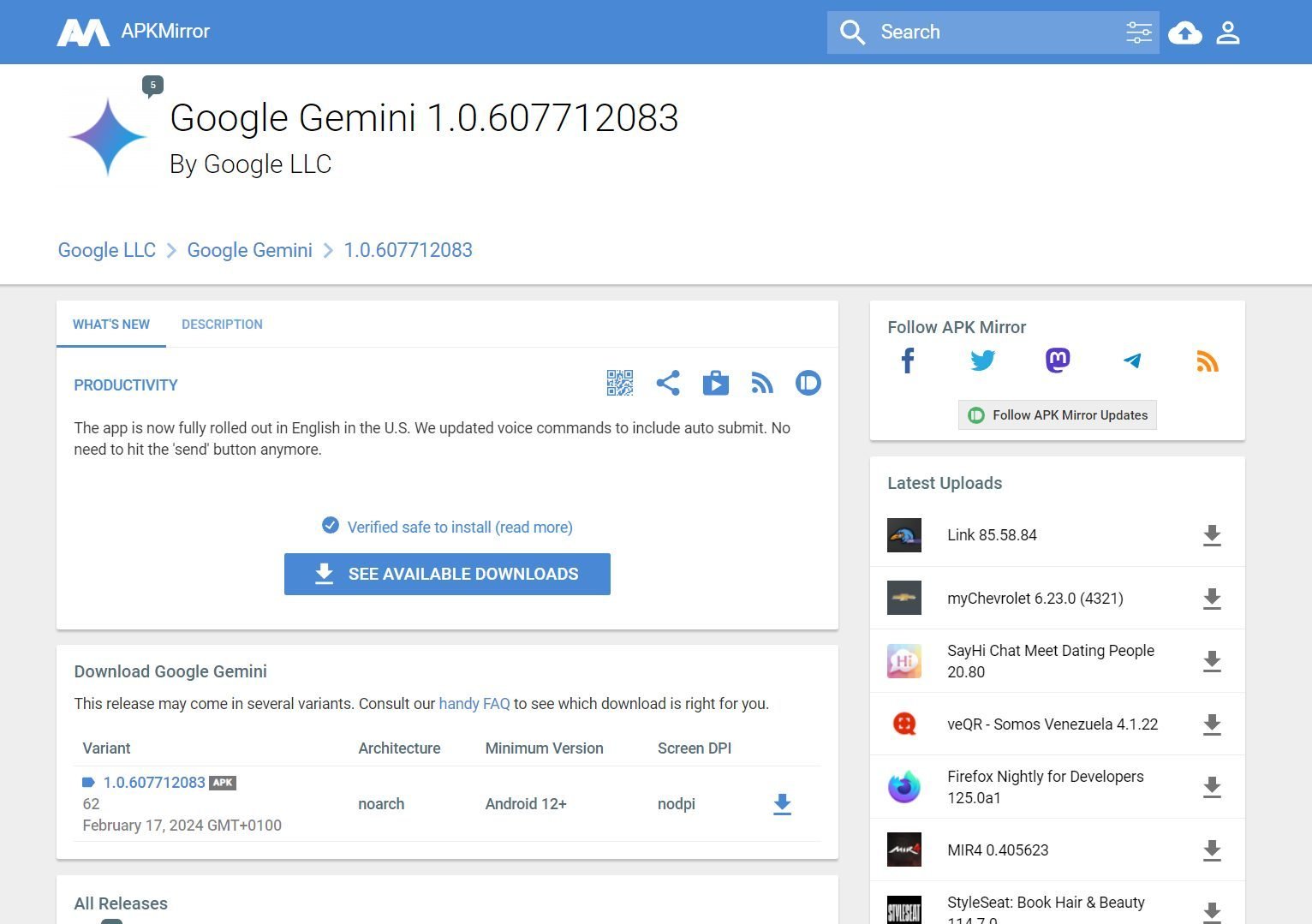Open StyleSeat: Book Hair & Beauty entry
The height and width of the screenshot is (924, 1312).
(x=1046, y=909)
